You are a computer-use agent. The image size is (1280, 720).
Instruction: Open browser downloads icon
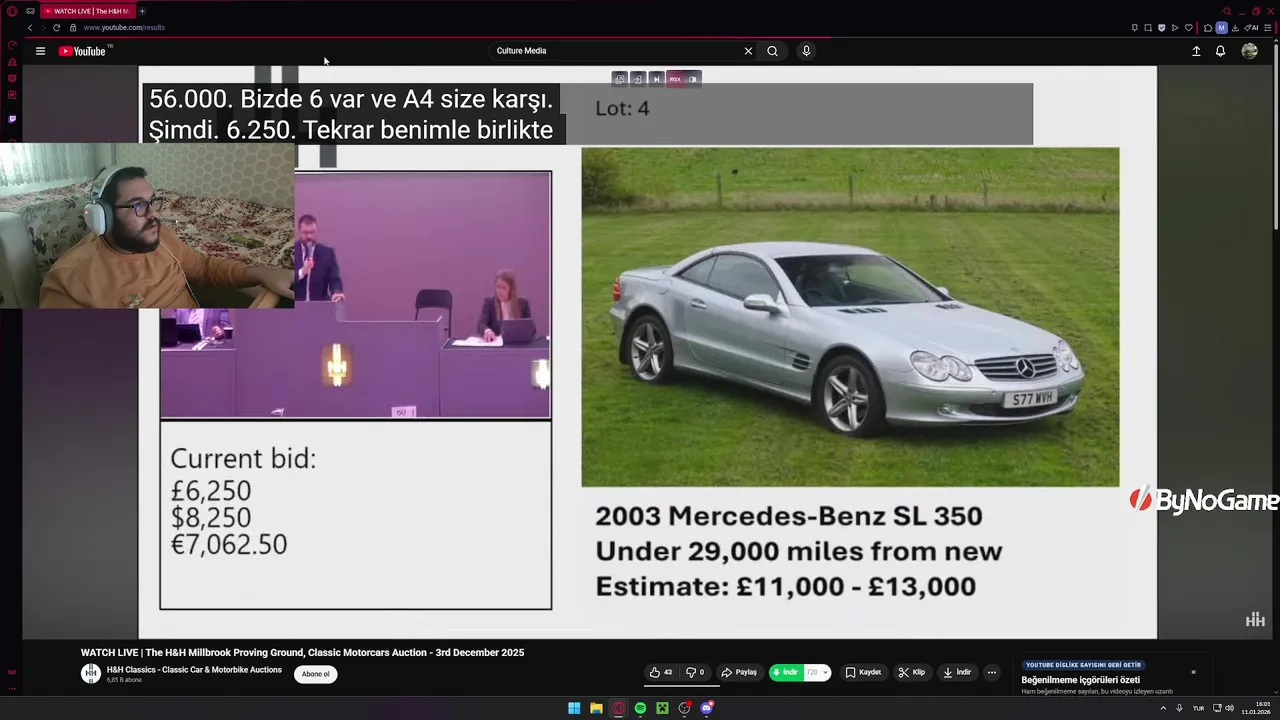pyautogui.click(x=1235, y=28)
